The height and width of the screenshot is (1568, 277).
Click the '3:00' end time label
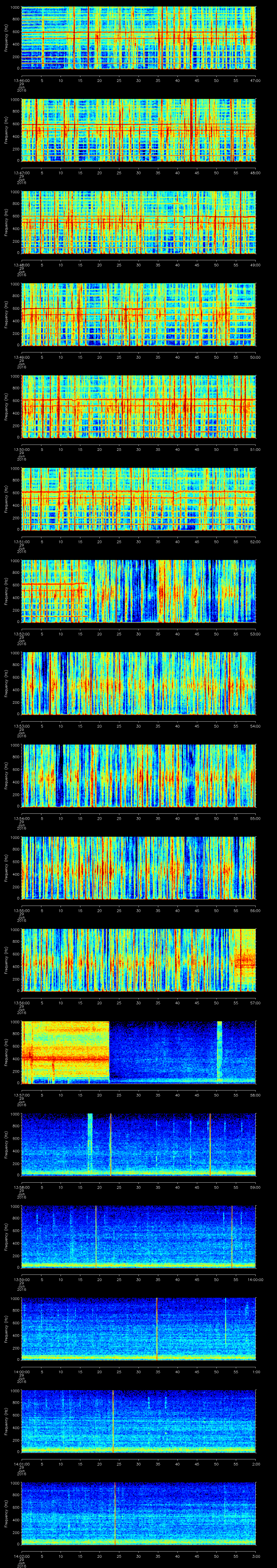(x=256, y=1556)
